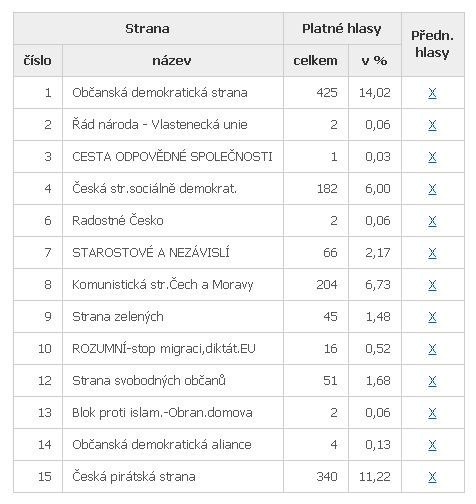Viewport: 476px width, 504px height.
Task: Open X link for CESTA ODPOVĚDNÉ SPOLEČNOSTI
Action: (x=432, y=157)
